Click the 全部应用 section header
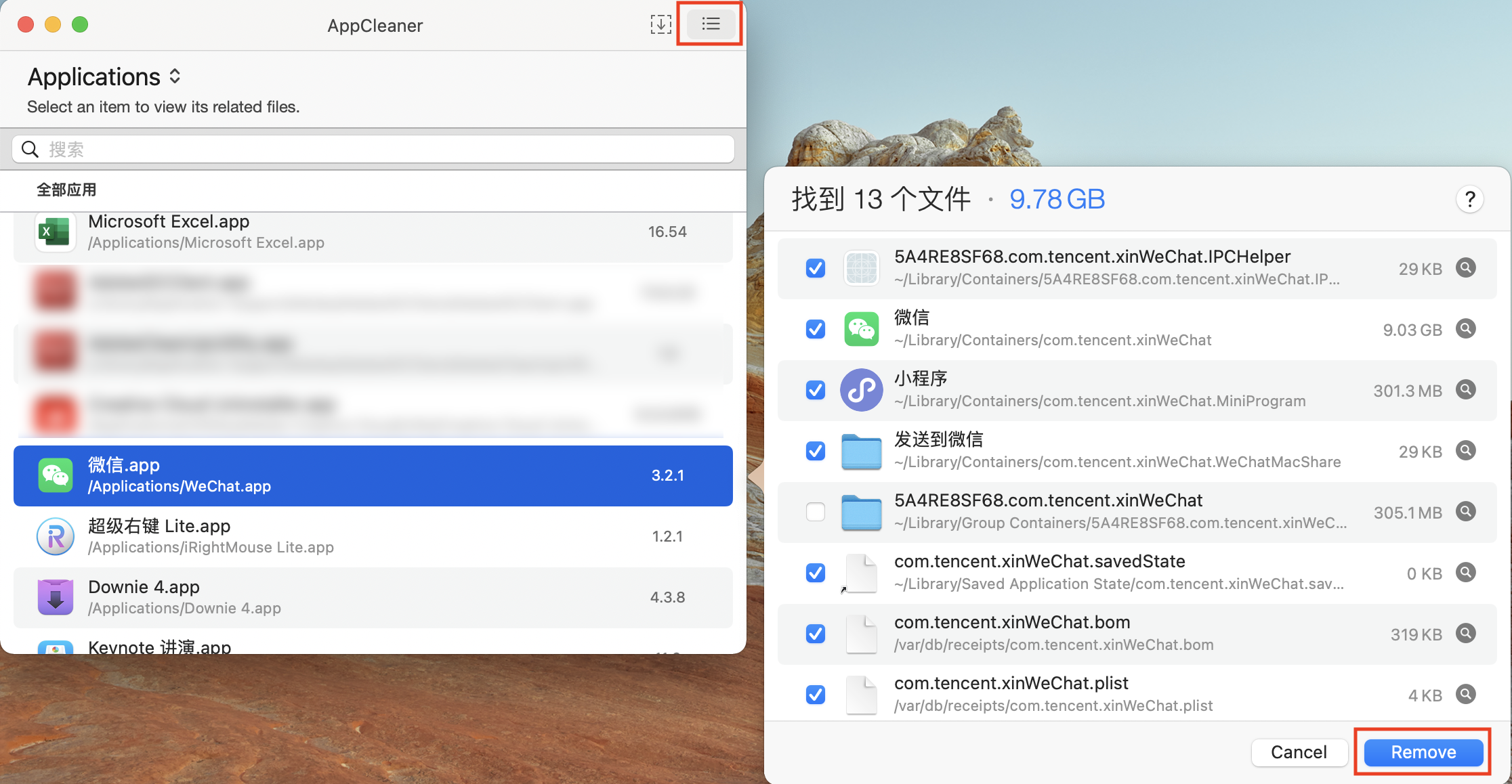 66,190
